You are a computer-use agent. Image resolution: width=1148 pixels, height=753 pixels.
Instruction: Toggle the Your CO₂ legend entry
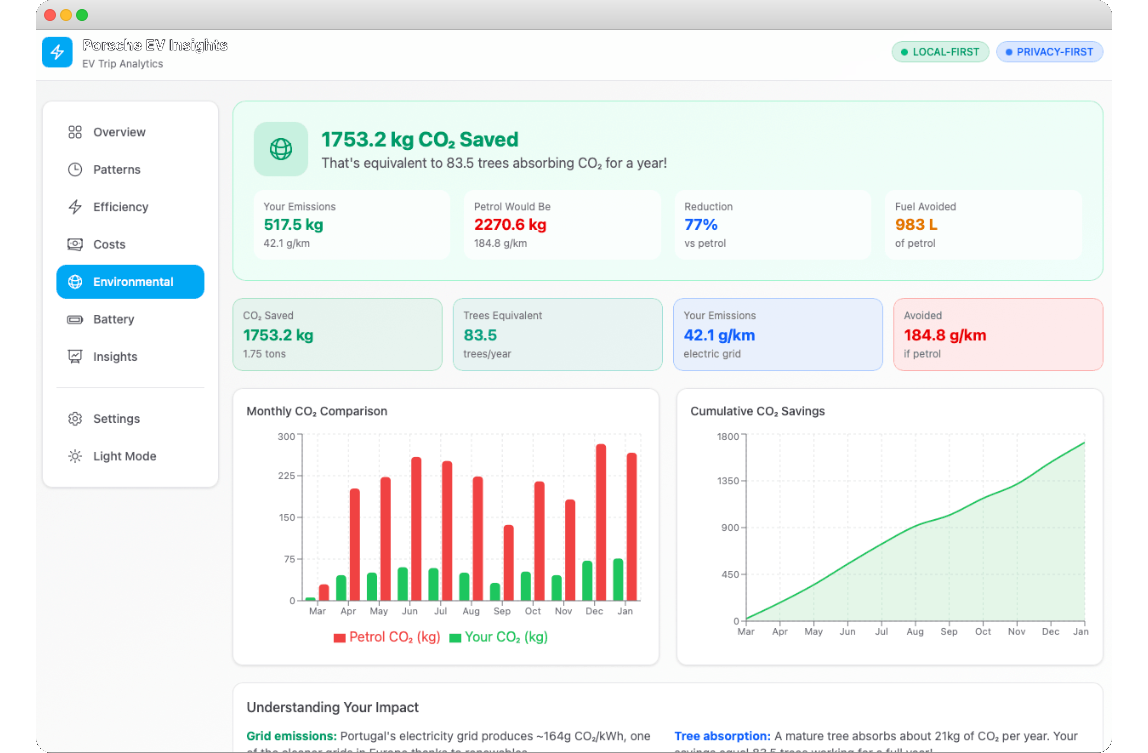(x=503, y=636)
